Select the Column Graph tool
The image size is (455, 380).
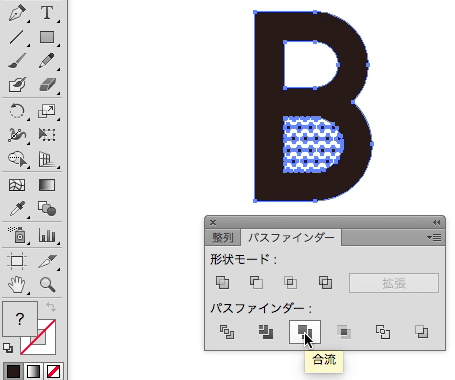click(47, 235)
